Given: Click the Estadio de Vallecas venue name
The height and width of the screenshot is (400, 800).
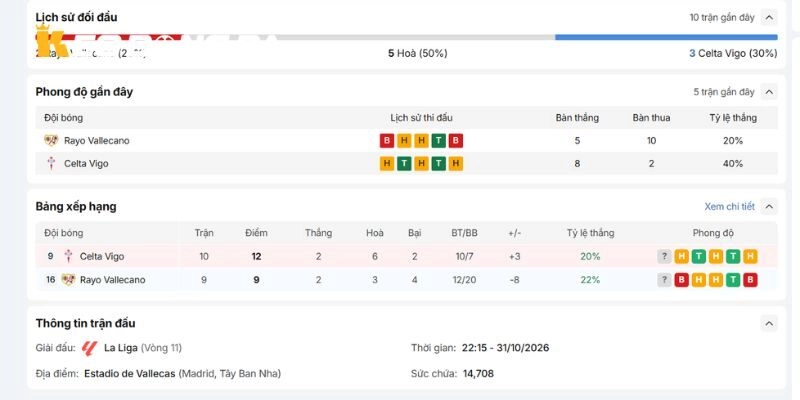Looking at the screenshot, I should tap(130, 373).
